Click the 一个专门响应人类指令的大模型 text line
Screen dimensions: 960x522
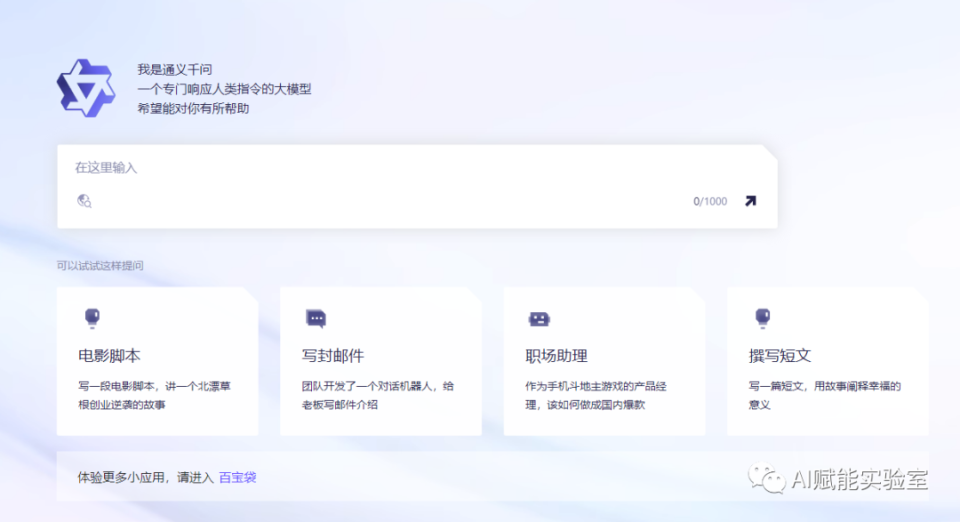(224, 89)
